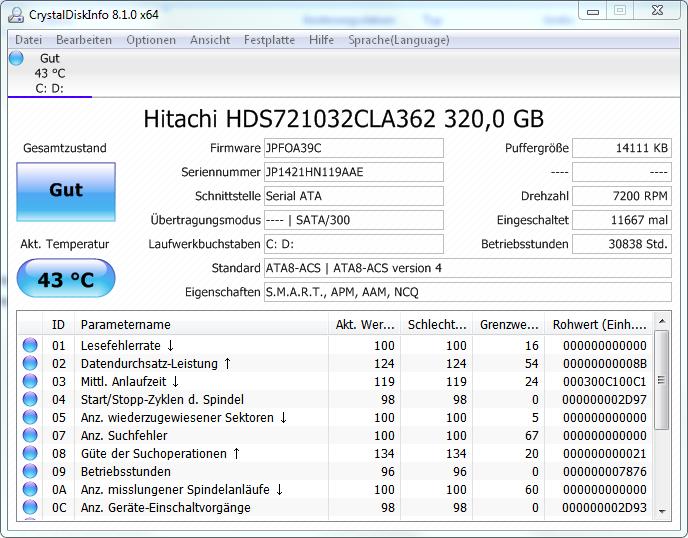Click the SMART list scrollbar thumb
Viewport: 688px width, 538px height.
click(x=662, y=380)
